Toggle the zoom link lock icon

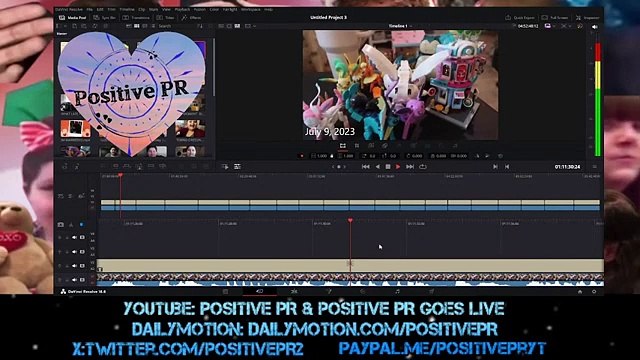coord(332,156)
